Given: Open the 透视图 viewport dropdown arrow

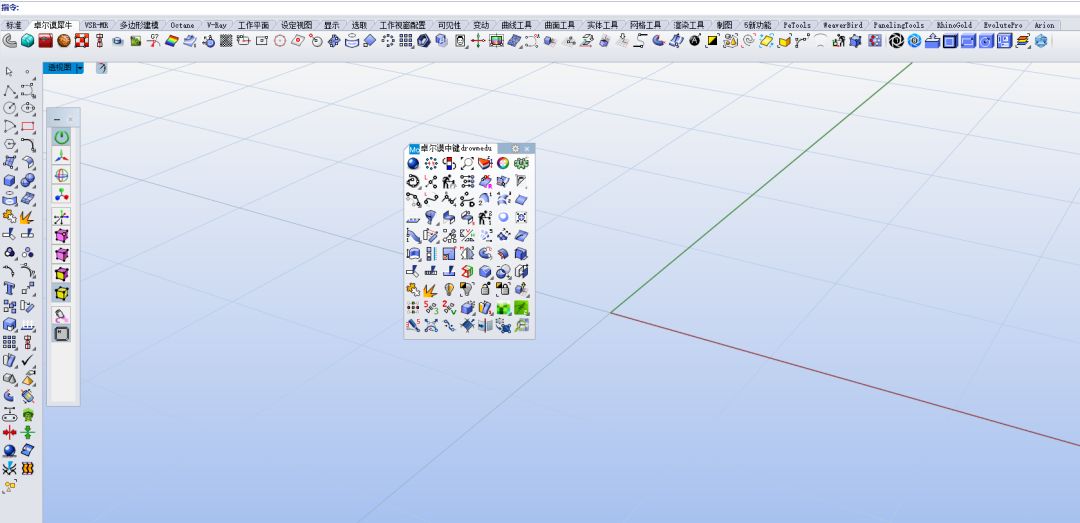Looking at the screenshot, I should tap(81, 68).
